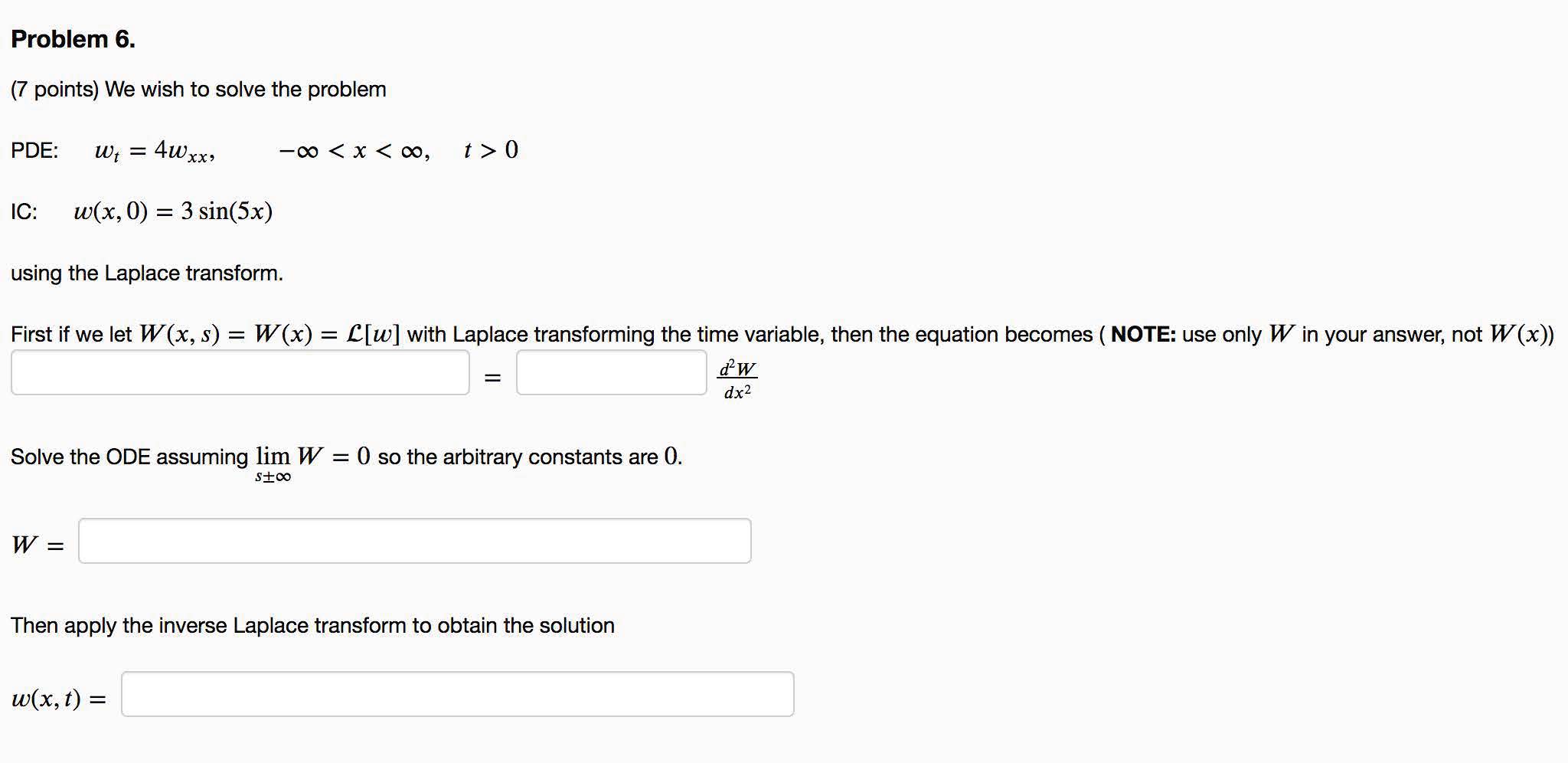Screen dimensions: 1568x763
Task: Click the −∞ < x < ∞ domain condition
Action: [x=354, y=151]
